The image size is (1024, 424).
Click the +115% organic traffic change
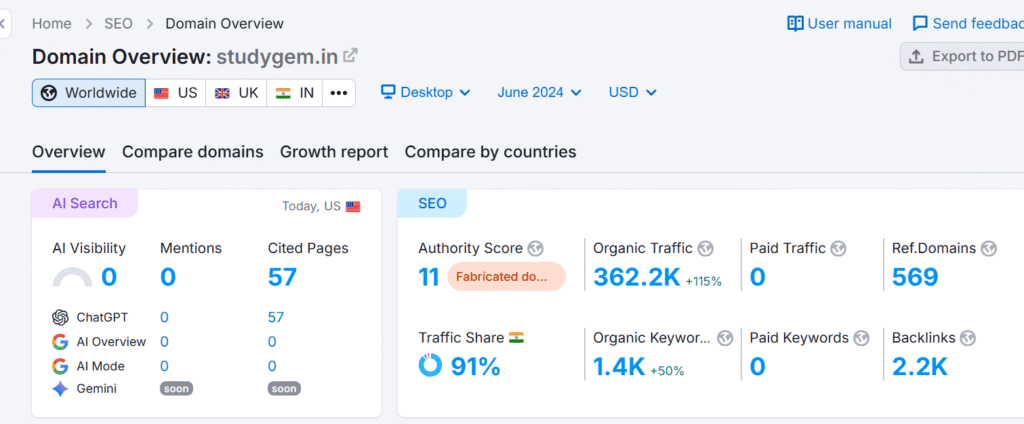(x=703, y=282)
